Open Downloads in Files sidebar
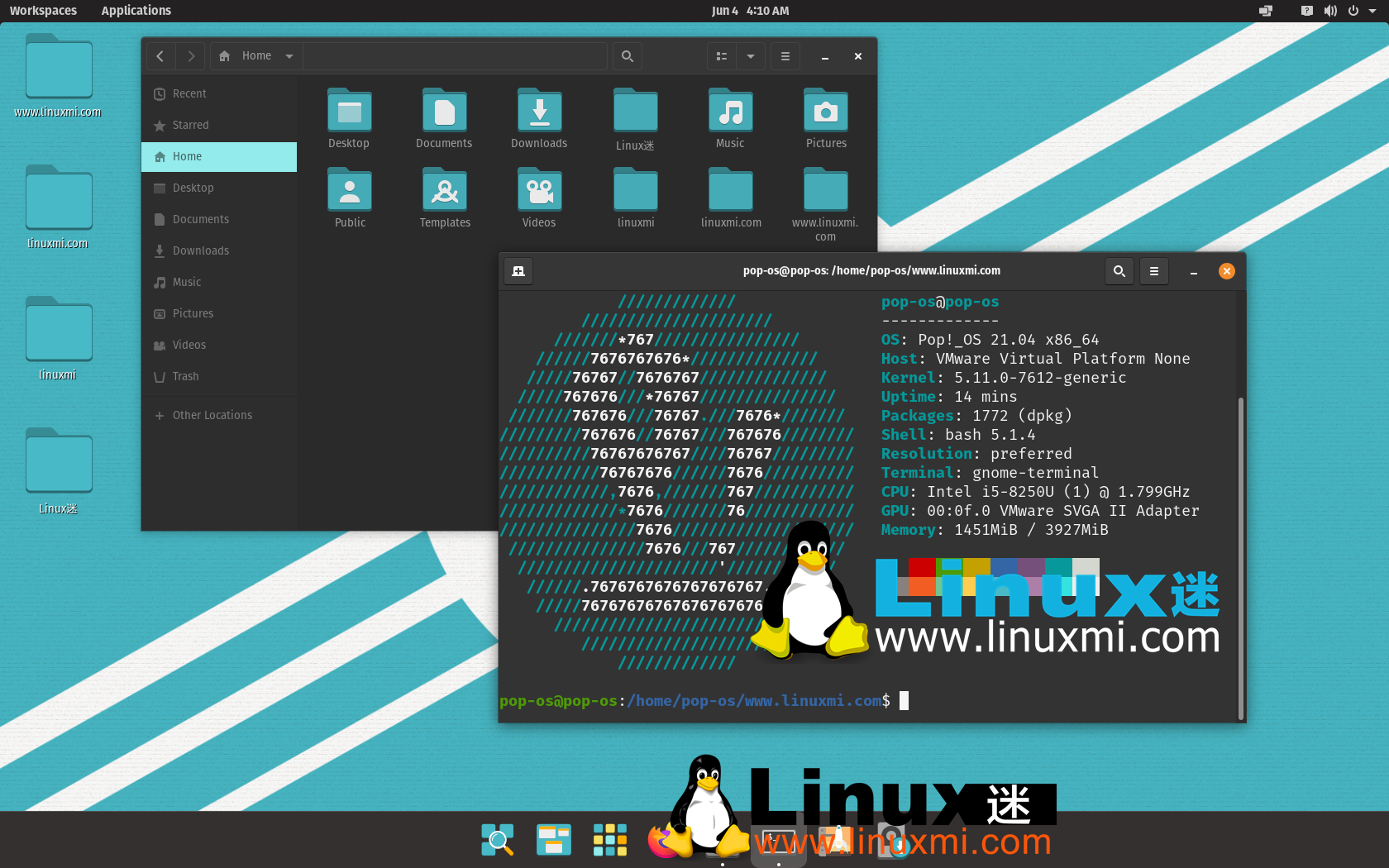The image size is (1389, 868). pos(219,250)
